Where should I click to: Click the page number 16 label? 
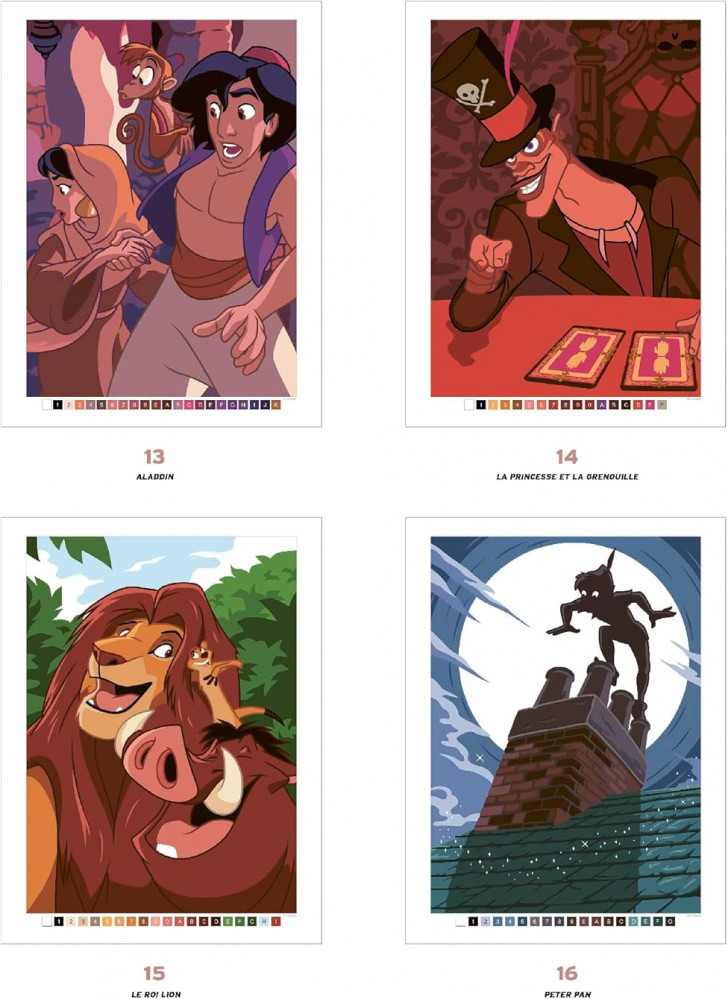566,974
